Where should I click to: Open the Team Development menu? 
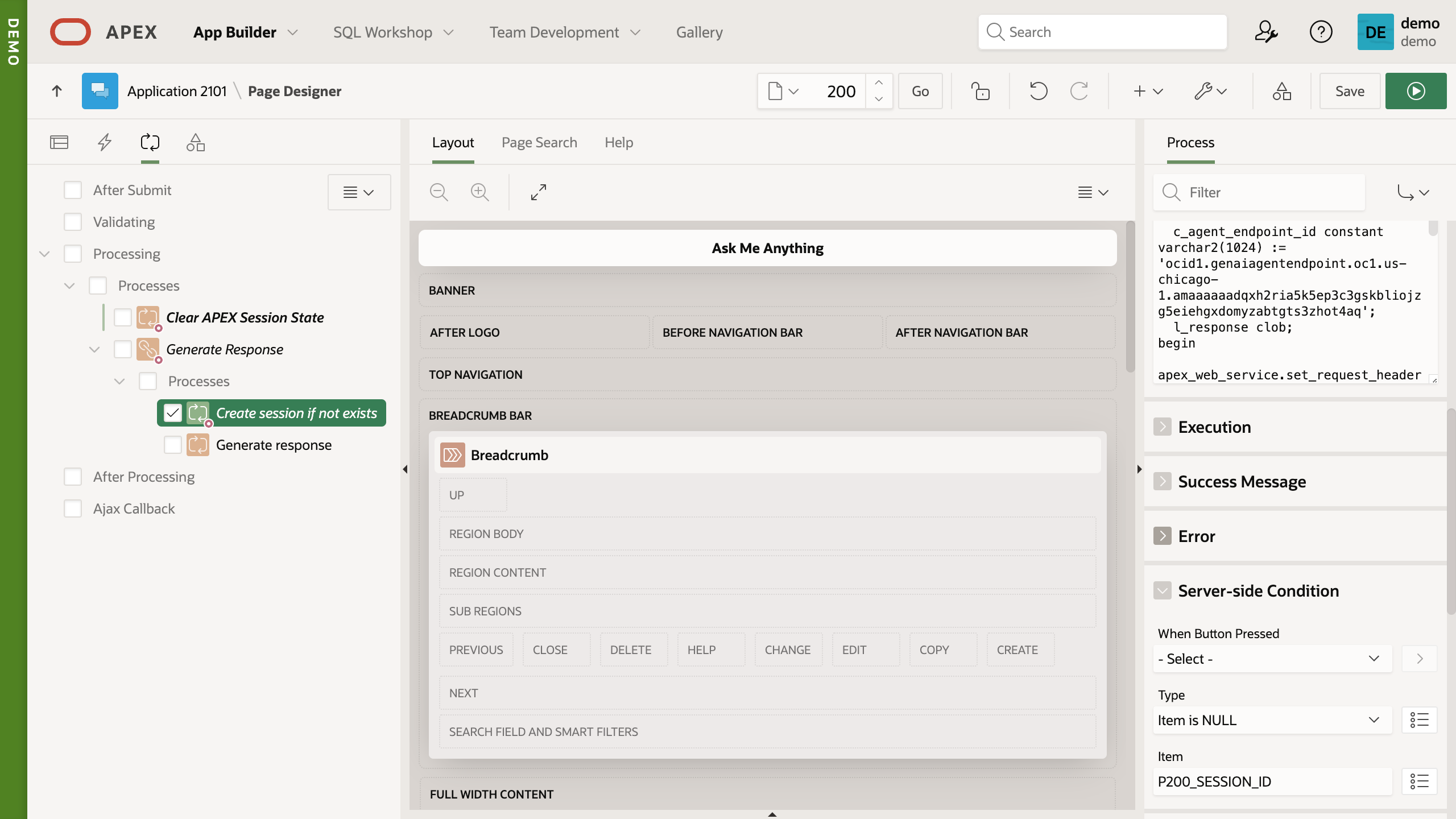tap(565, 32)
